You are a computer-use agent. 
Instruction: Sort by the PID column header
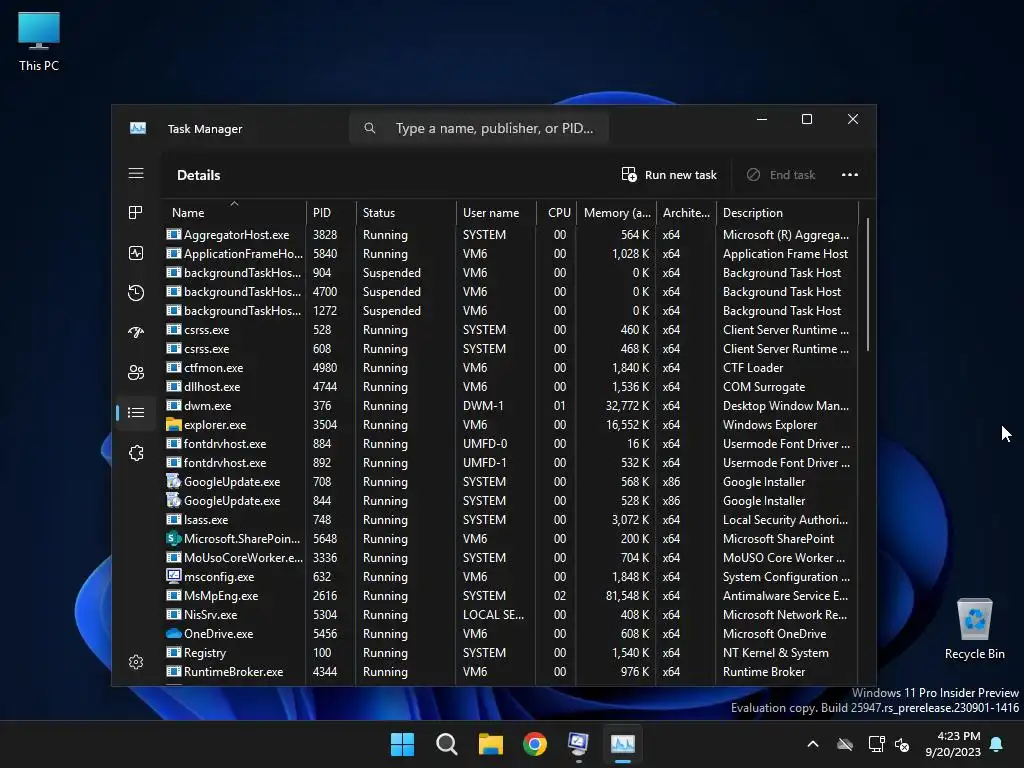[331, 213]
